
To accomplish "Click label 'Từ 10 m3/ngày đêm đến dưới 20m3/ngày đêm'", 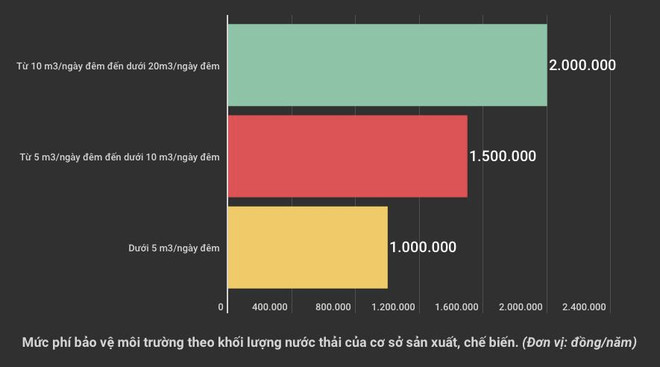I will coord(118,66).
